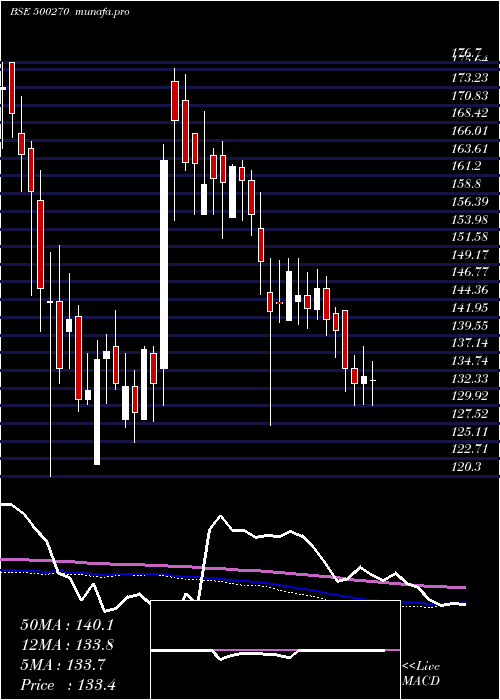Click the 170.83 price axis label
Viewport: 500px width, 700px height.
tap(470, 96)
